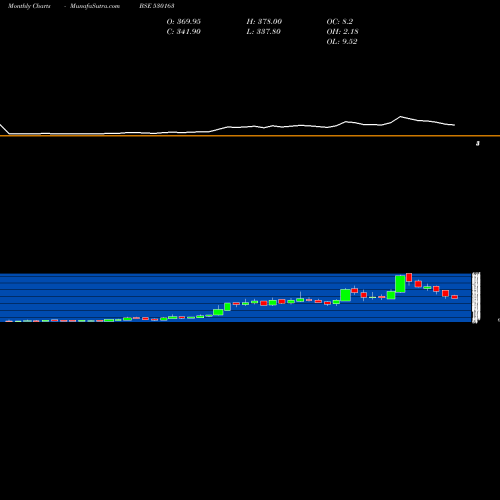Click the last red candlestick at right end
This screenshot has height=500, width=500.
coord(455,297)
